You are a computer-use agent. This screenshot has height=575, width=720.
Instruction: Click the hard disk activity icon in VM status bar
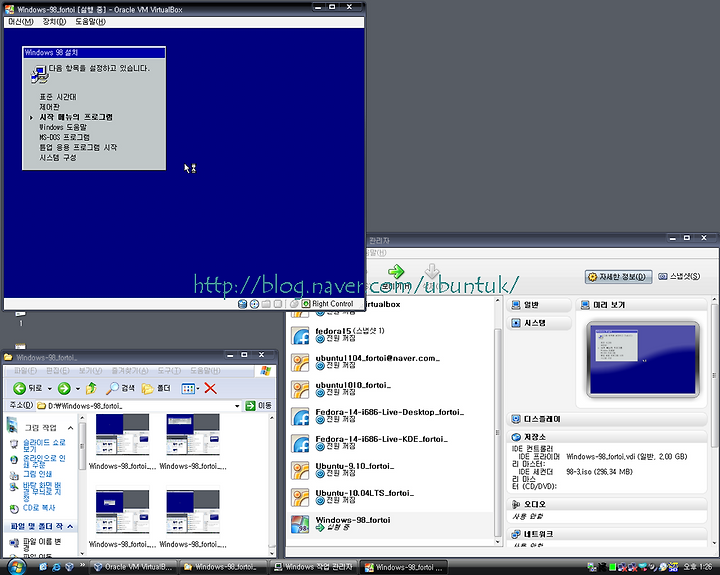(x=242, y=304)
